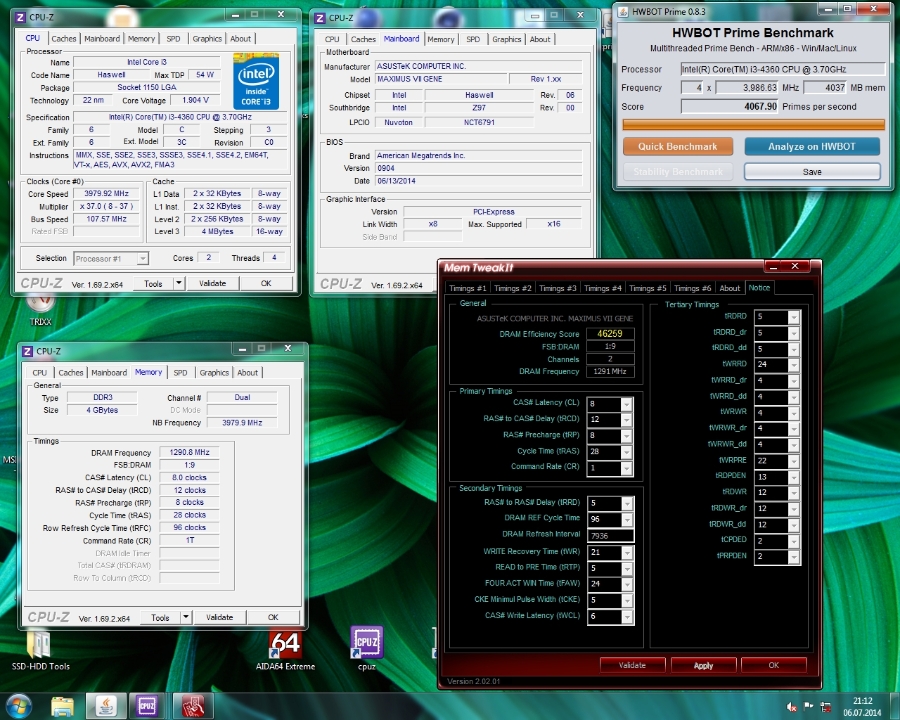
Task: Click the CPU-Z title icon in the Mainboard window
Action: coord(320,18)
